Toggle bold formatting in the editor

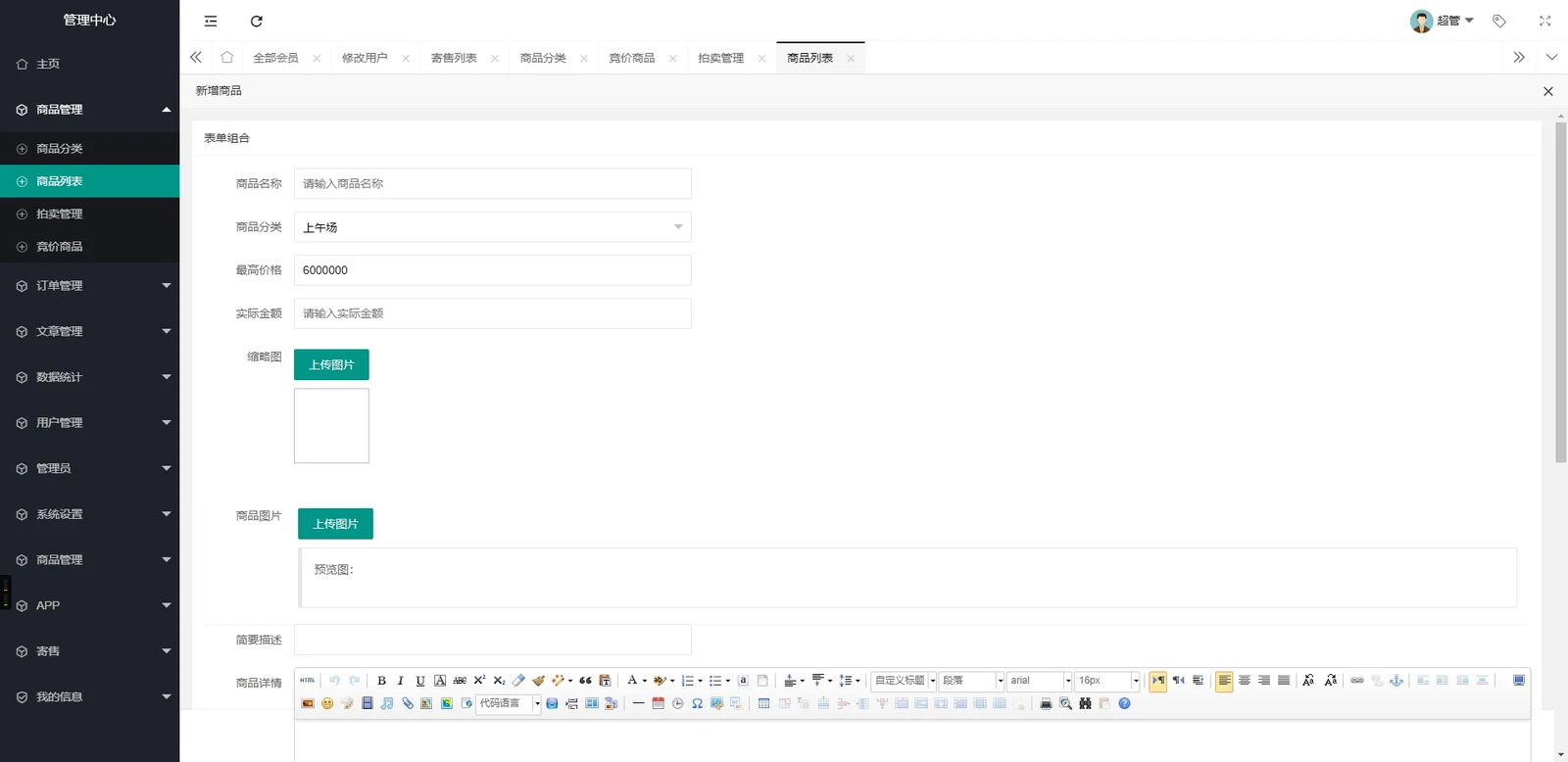click(x=381, y=681)
